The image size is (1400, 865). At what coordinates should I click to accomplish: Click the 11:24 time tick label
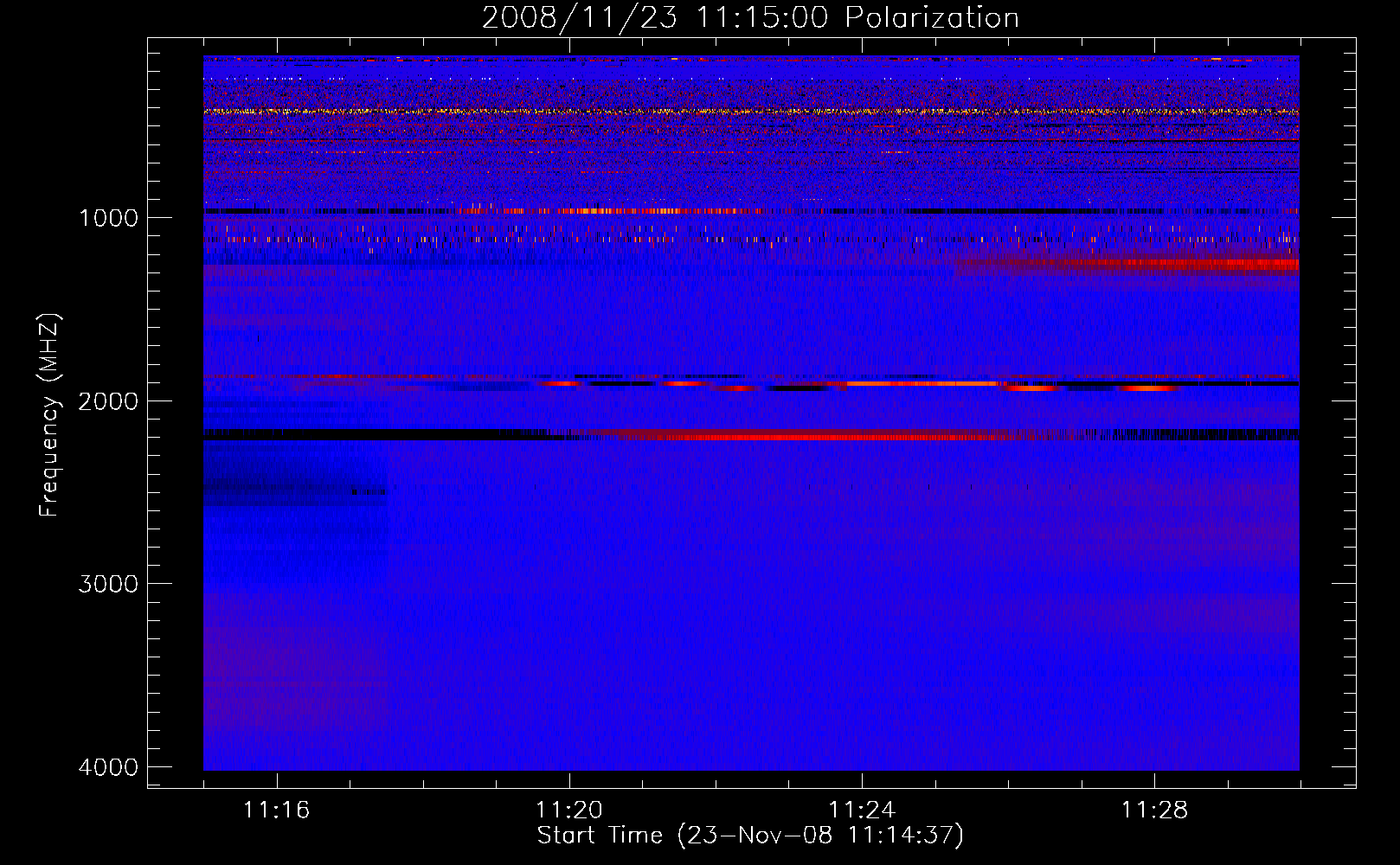pyautogui.click(x=862, y=811)
